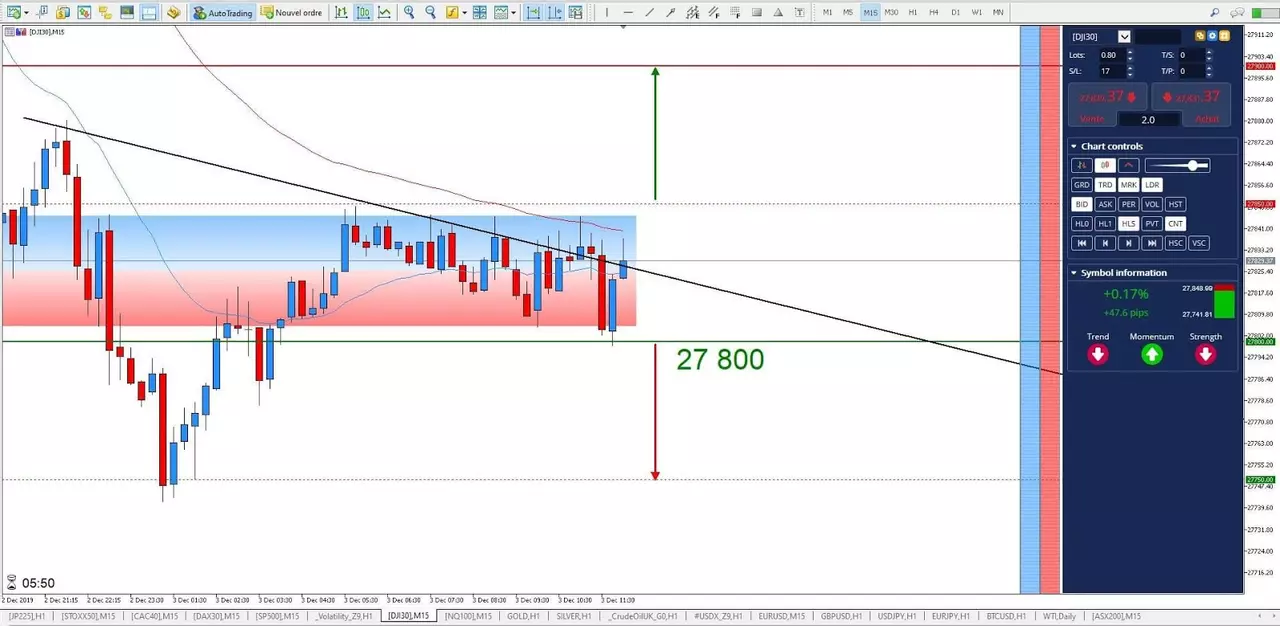Toggle the GRD grid button

[x=1081, y=185]
